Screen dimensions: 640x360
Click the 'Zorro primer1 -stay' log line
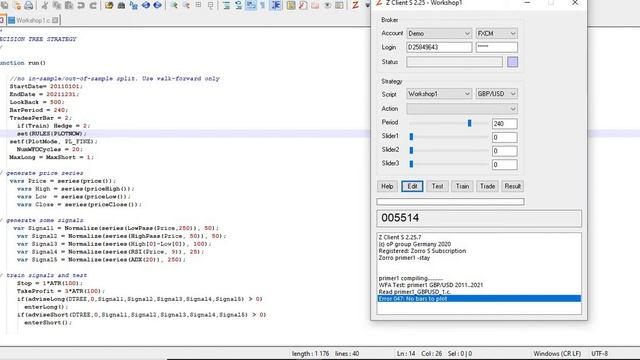tap(404, 258)
